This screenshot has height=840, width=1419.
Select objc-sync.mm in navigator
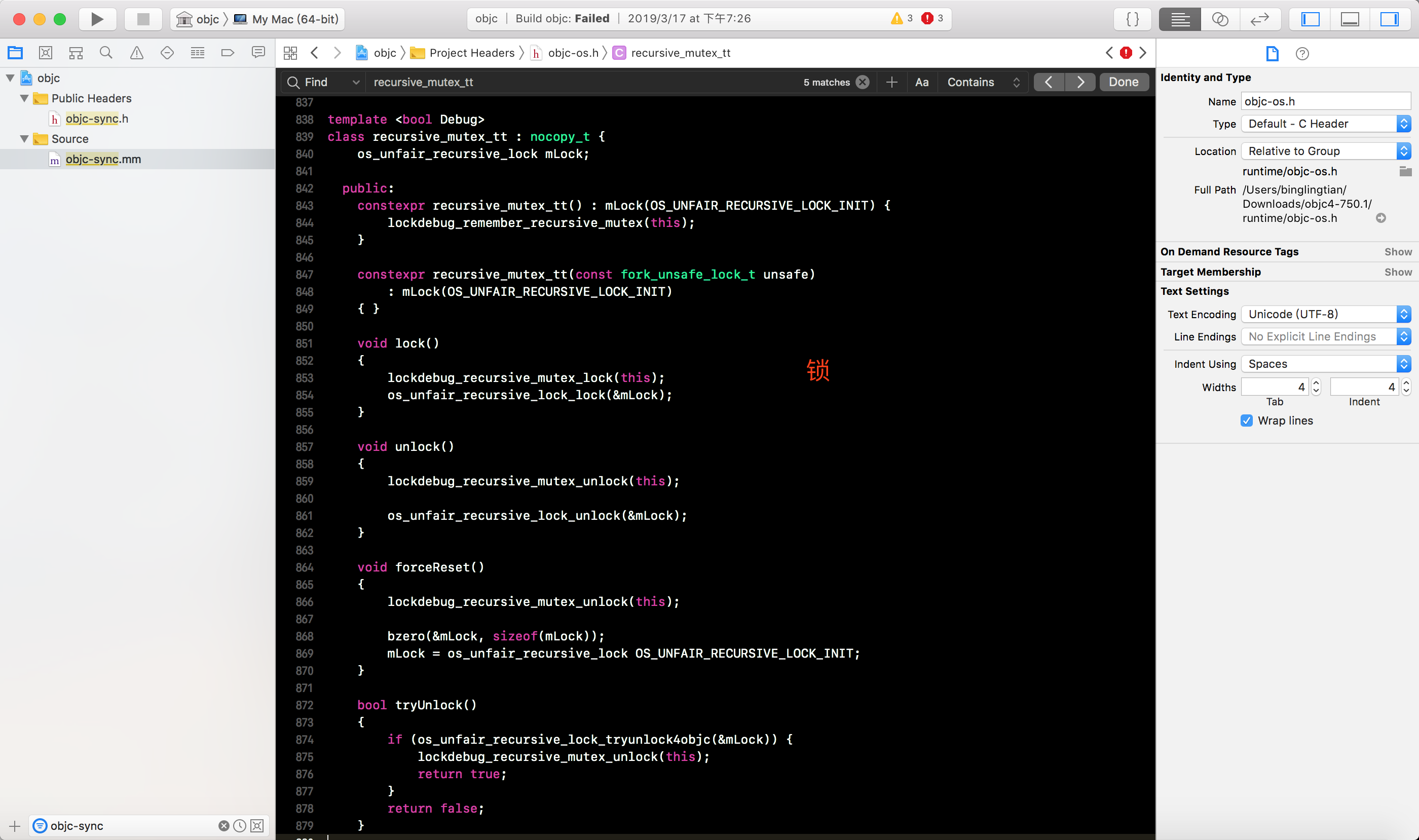(x=103, y=160)
